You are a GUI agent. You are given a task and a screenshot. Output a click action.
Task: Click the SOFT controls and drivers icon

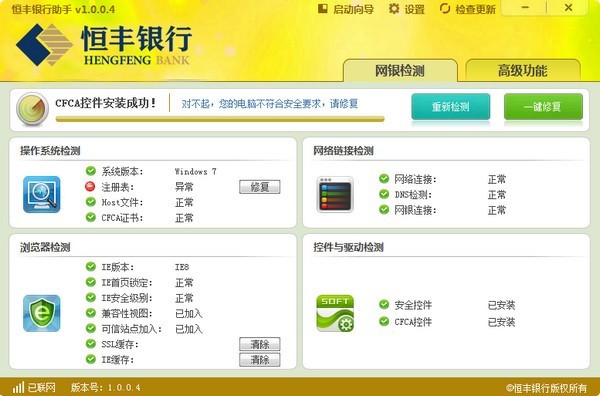(x=335, y=313)
